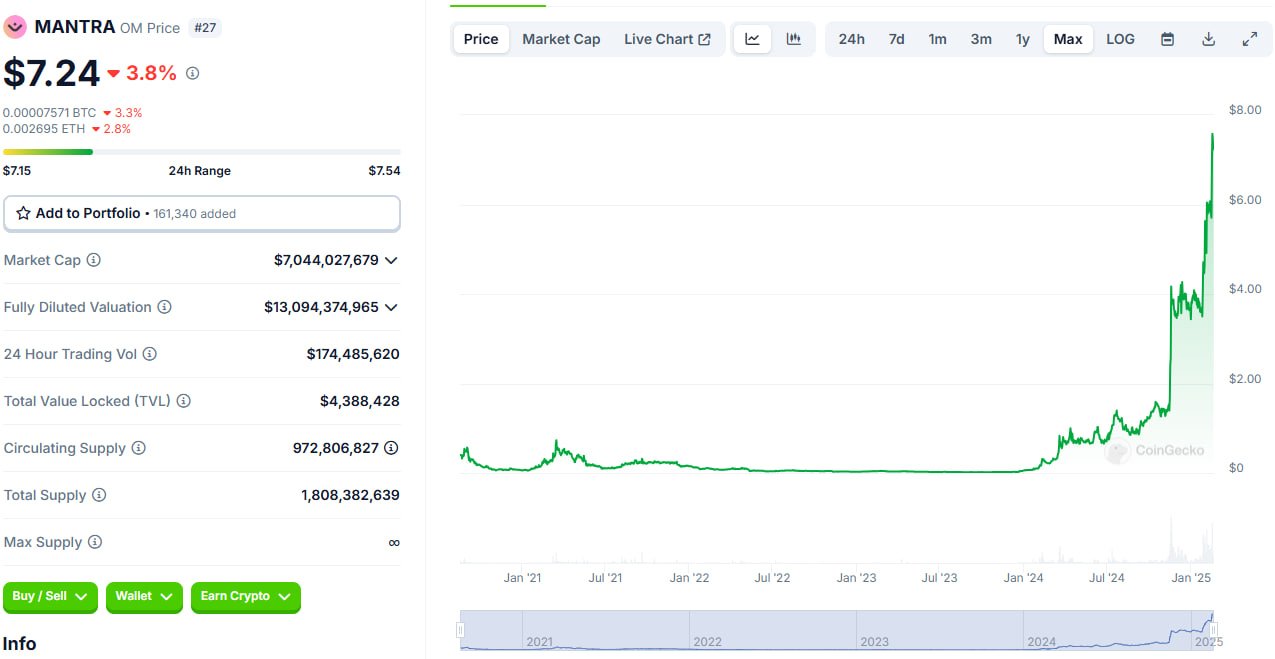Click the $8.00 y-axis label
This screenshot has width=1275, height=659.
click(1245, 110)
